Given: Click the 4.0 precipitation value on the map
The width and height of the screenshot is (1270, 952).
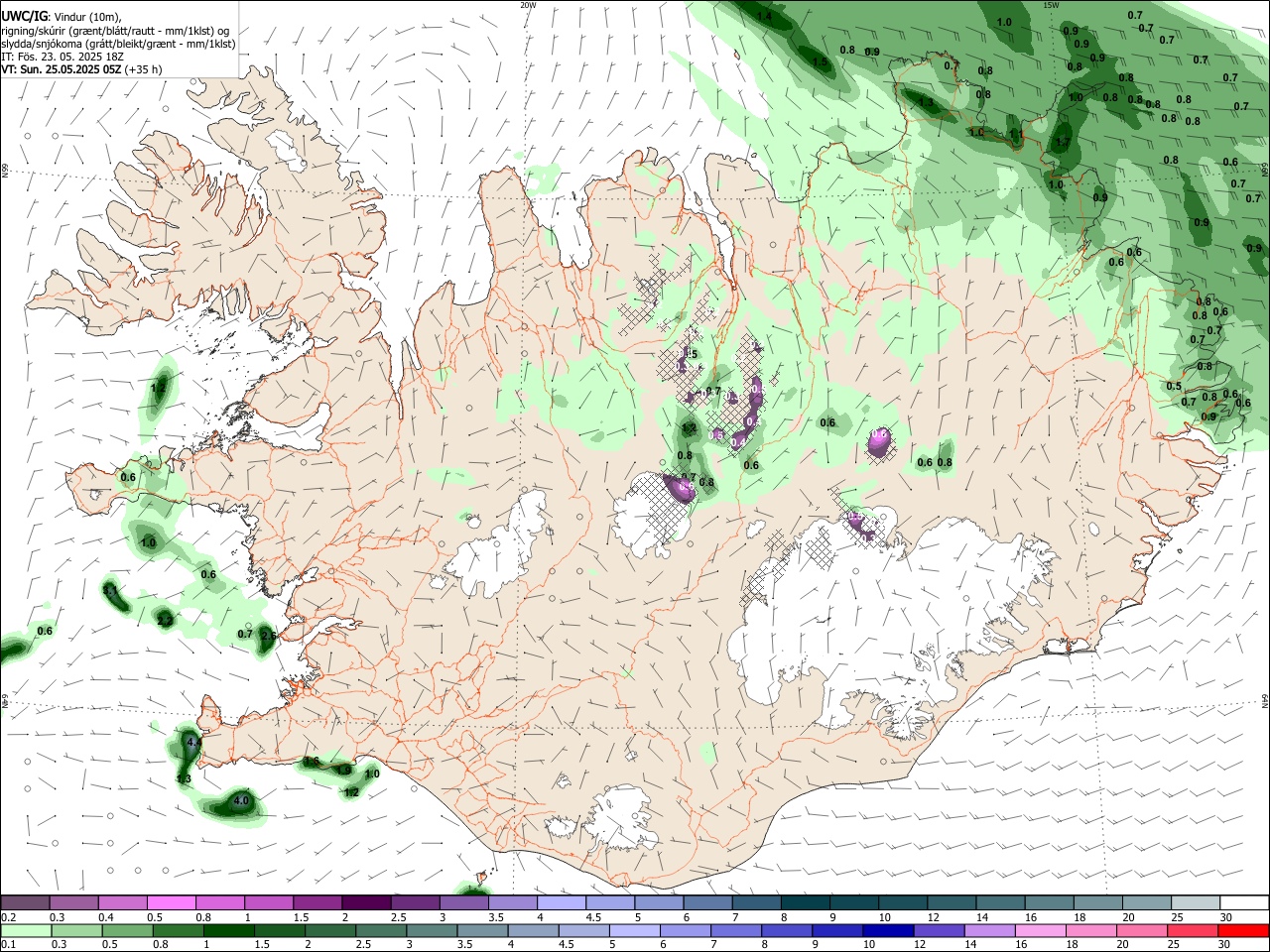Looking at the screenshot, I should (241, 800).
